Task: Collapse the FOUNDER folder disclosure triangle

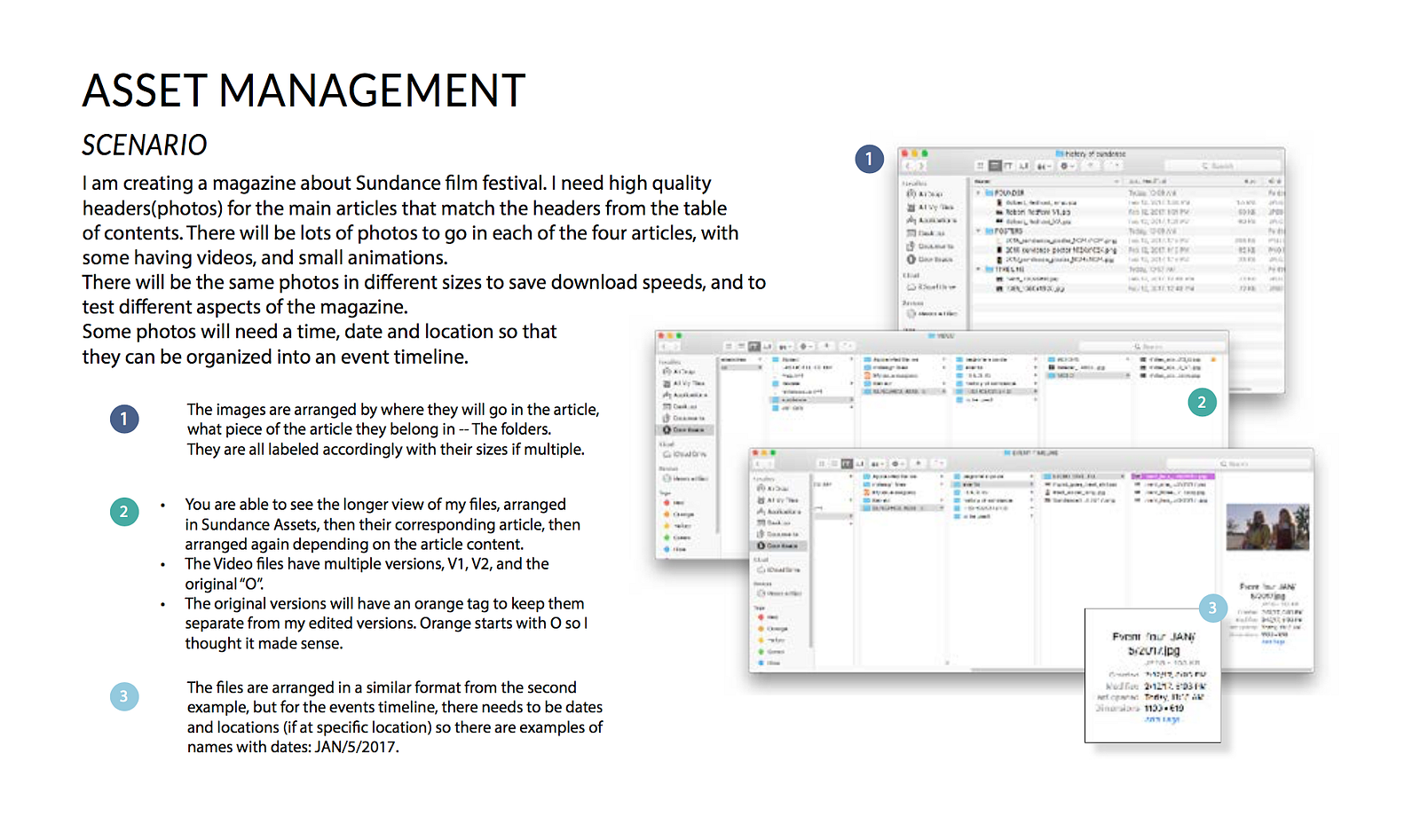Action: [979, 192]
